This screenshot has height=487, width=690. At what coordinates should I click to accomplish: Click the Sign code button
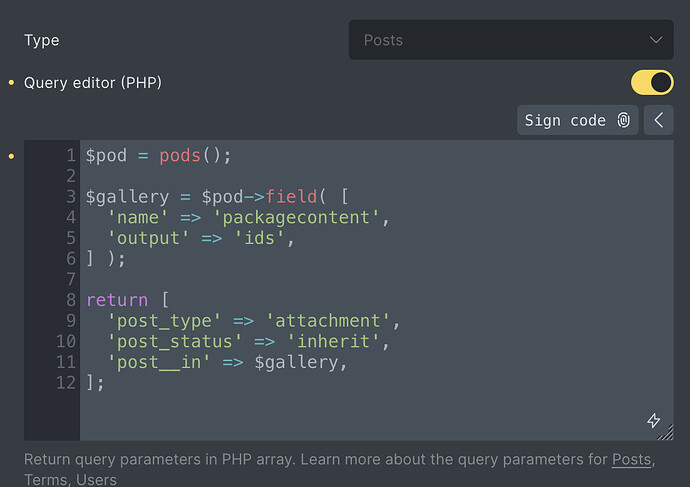(x=577, y=120)
